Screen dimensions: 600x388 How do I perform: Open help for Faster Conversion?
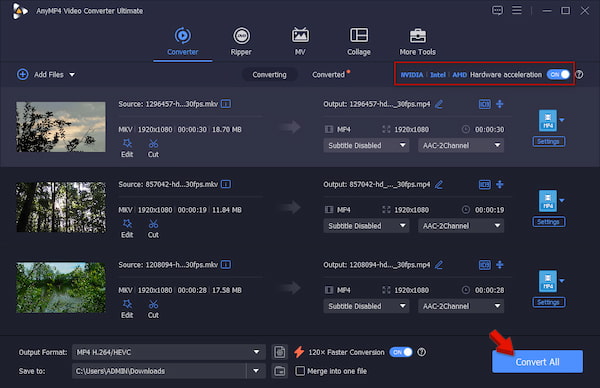[x=421, y=352]
